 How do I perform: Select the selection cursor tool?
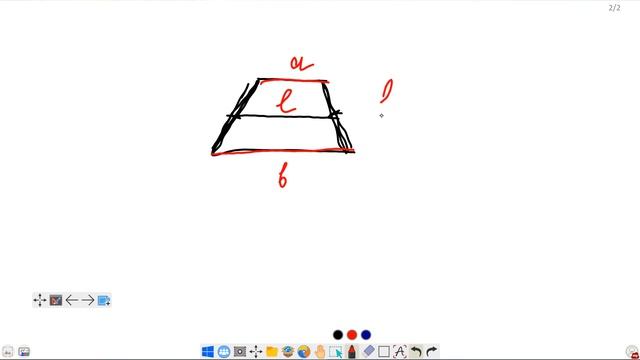coord(336,351)
